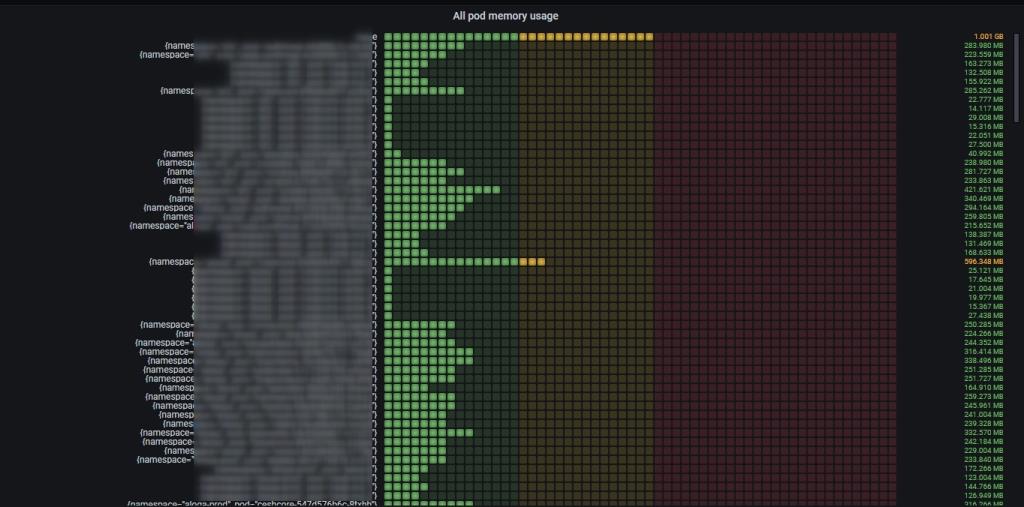
Task: Select the 172.266 MB value
Action: click(x=984, y=468)
